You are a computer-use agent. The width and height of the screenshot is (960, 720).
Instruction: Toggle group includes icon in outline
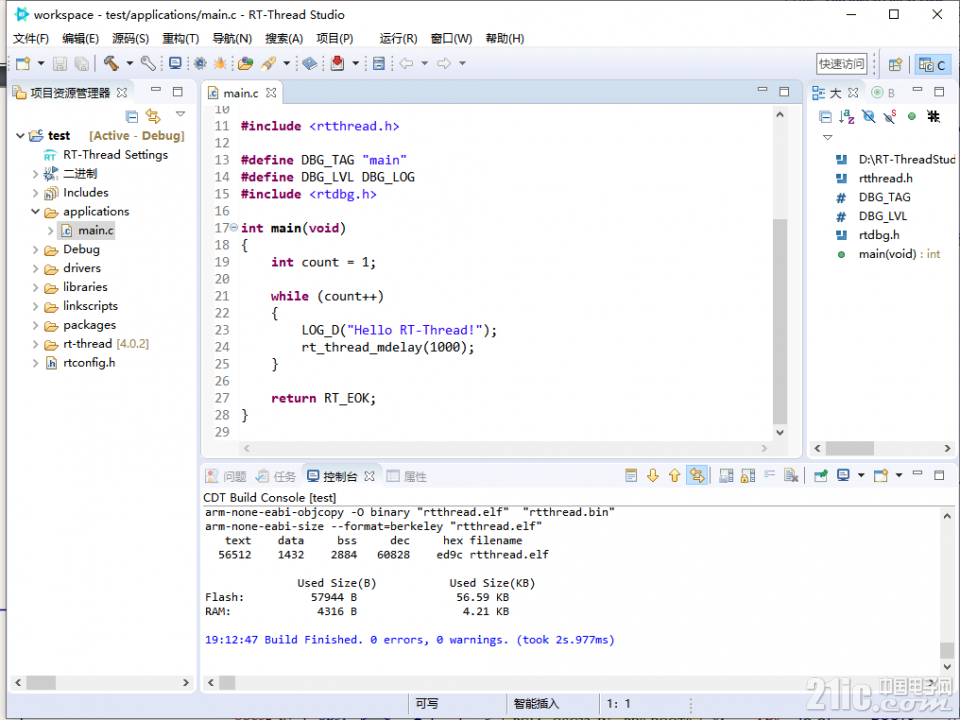point(933,116)
